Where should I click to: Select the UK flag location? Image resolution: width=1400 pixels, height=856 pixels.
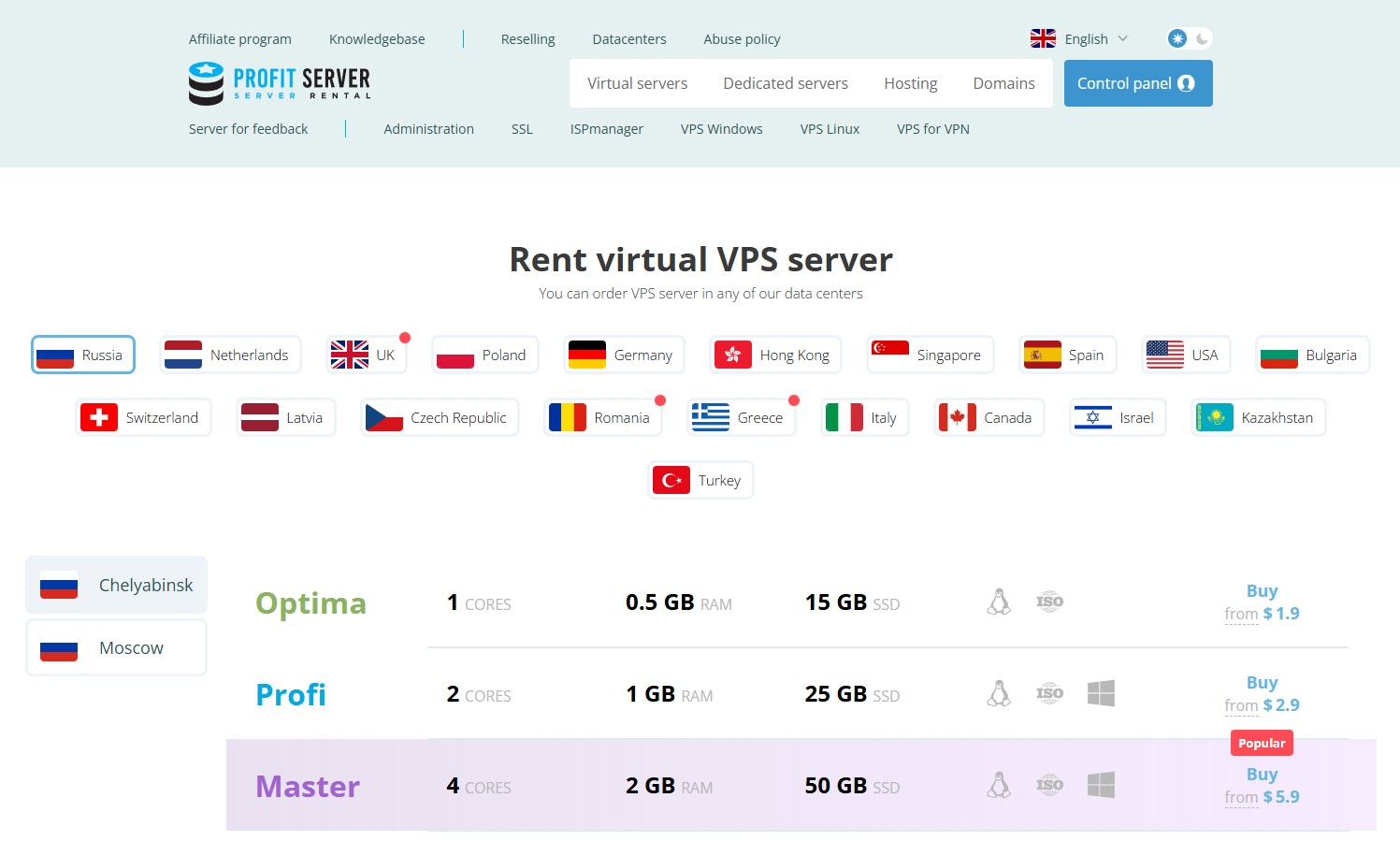[x=367, y=354]
